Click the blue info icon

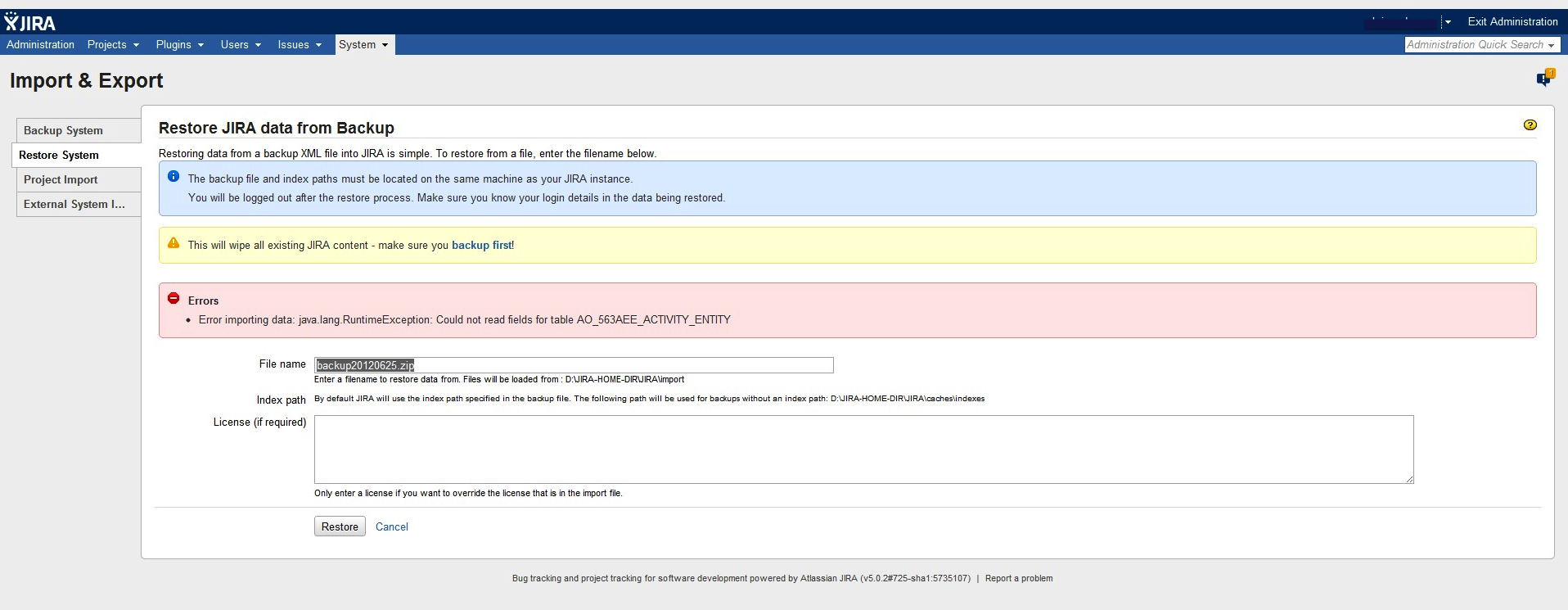pos(173,176)
